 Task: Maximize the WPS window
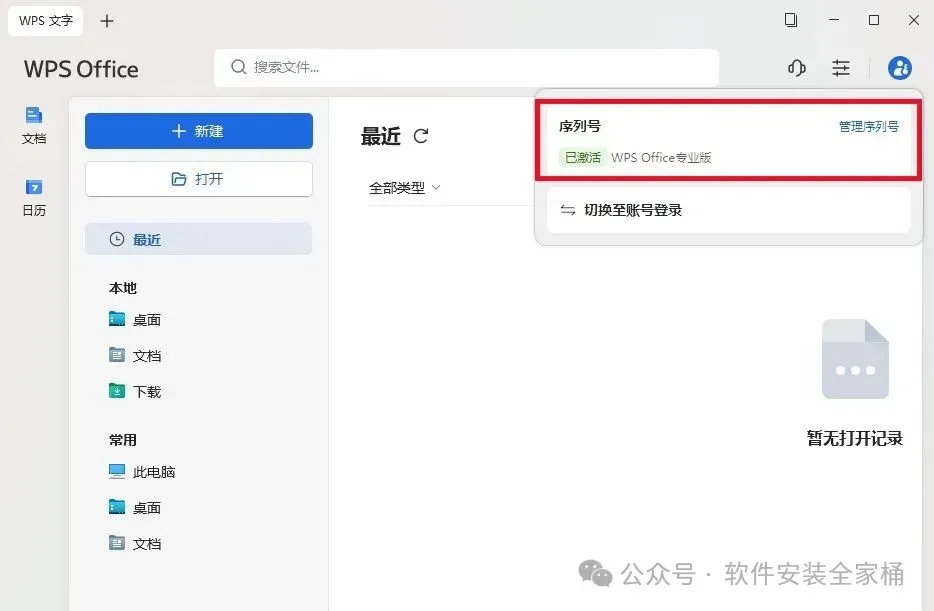point(874,20)
